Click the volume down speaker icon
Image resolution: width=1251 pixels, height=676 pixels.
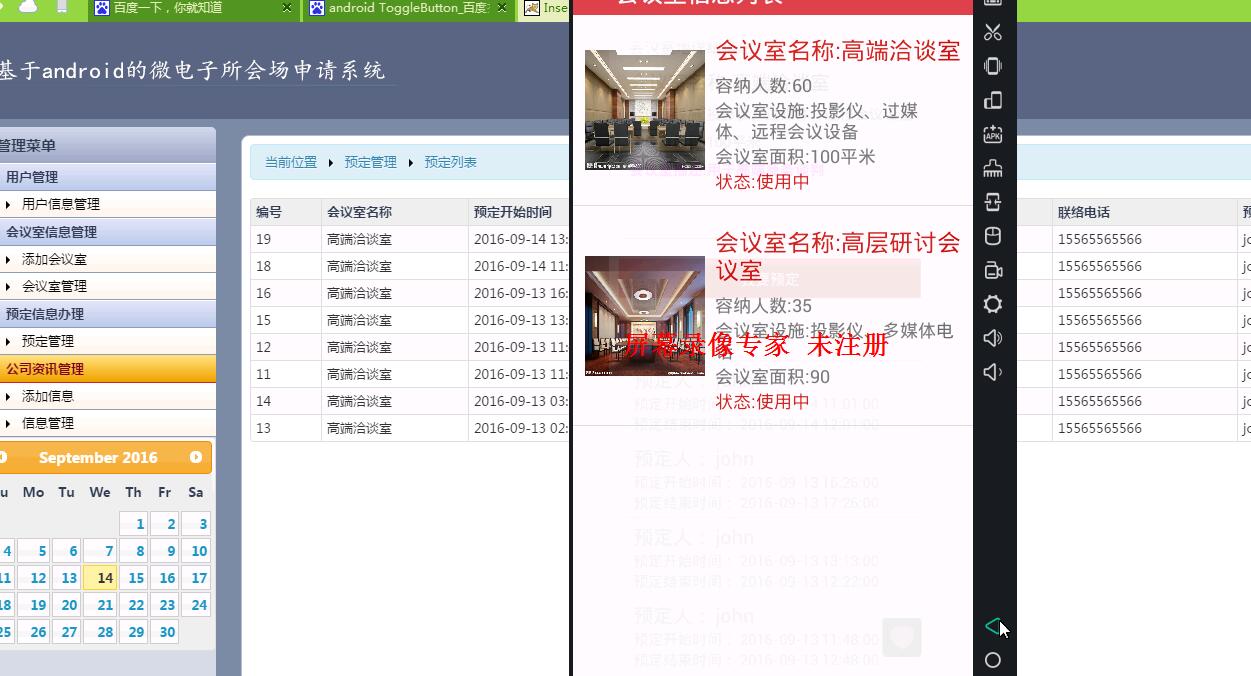pyautogui.click(x=993, y=372)
